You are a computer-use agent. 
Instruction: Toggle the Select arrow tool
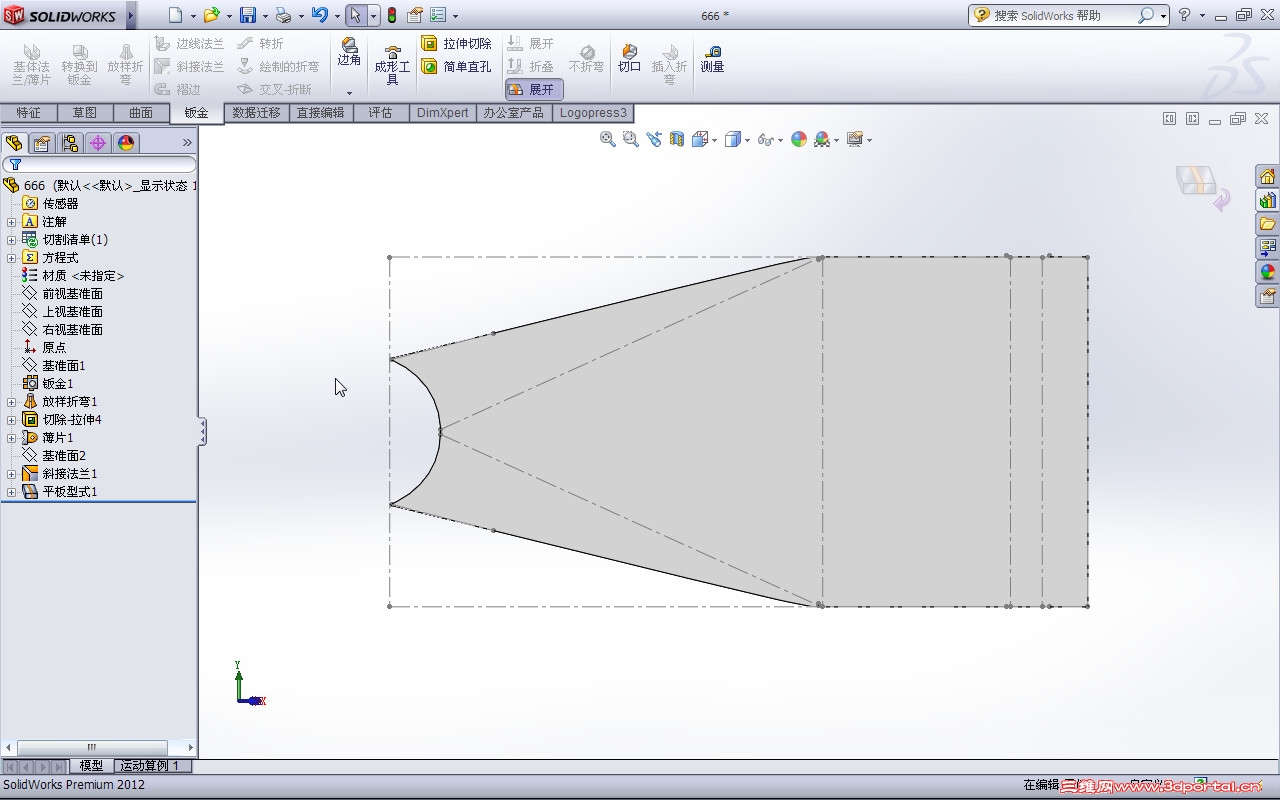pyautogui.click(x=355, y=15)
